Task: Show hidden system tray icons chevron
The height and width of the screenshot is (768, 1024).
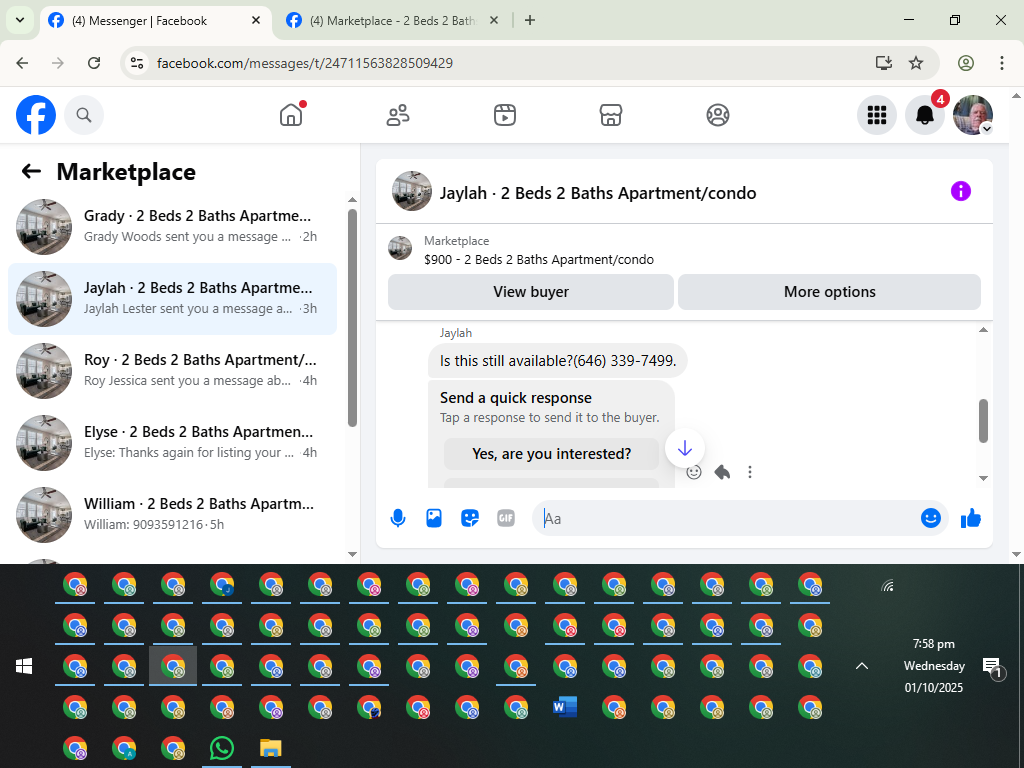Action: (862, 666)
